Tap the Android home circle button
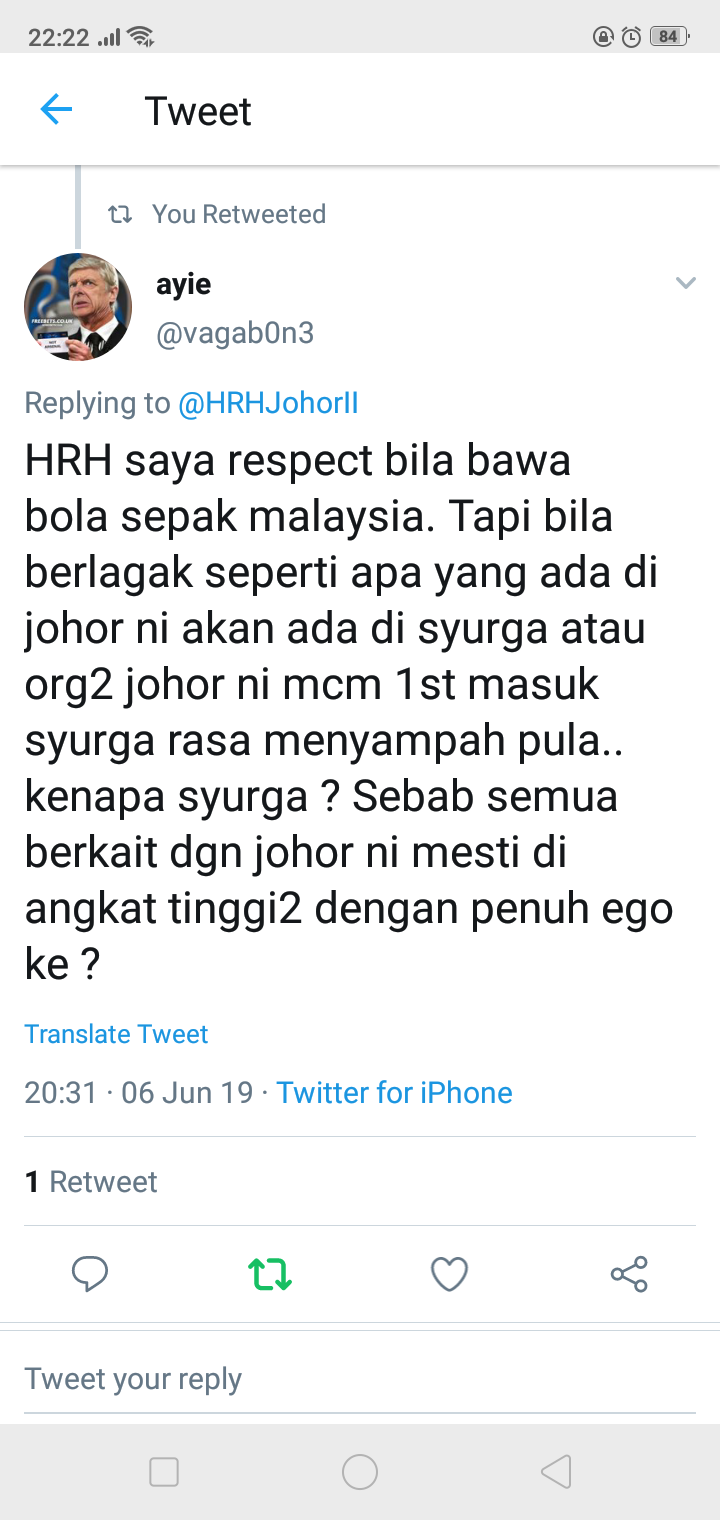720x1520 pixels. pyautogui.click(x=360, y=1471)
